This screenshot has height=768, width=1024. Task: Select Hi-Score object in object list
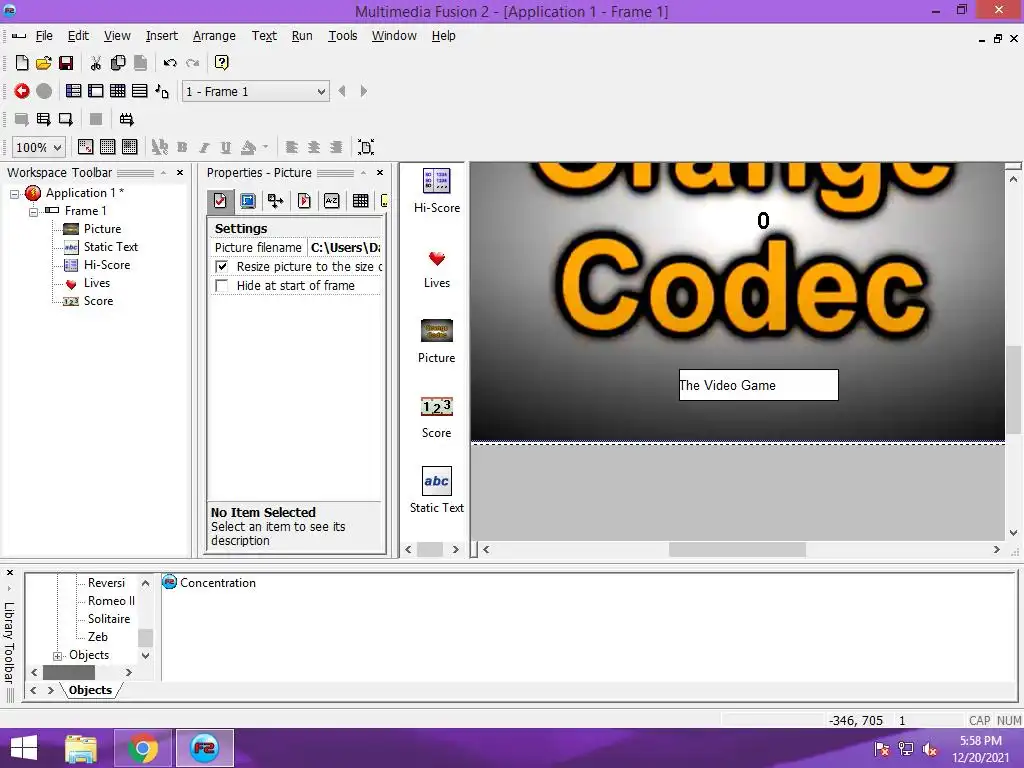[437, 190]
